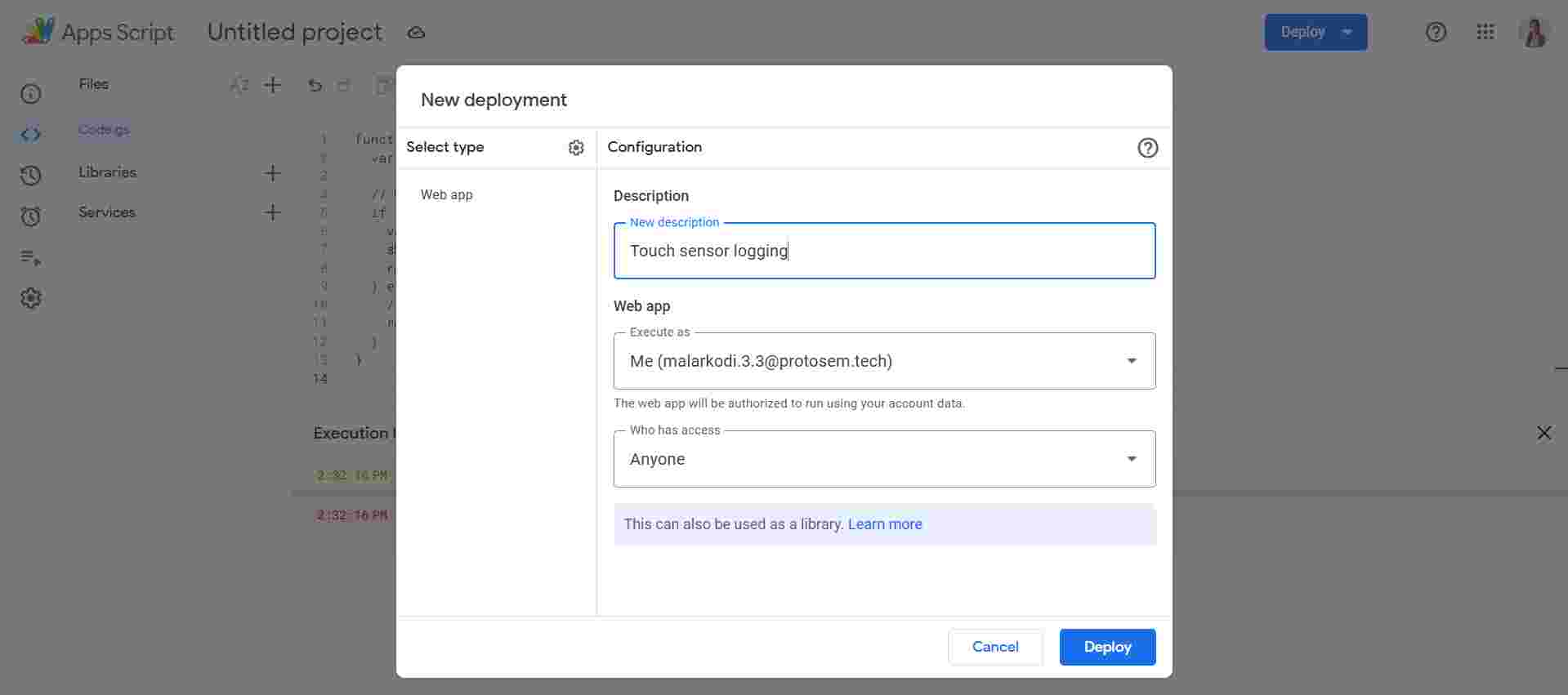Click the Services section label
1568x695 pixels.
[x=107, y=212]
